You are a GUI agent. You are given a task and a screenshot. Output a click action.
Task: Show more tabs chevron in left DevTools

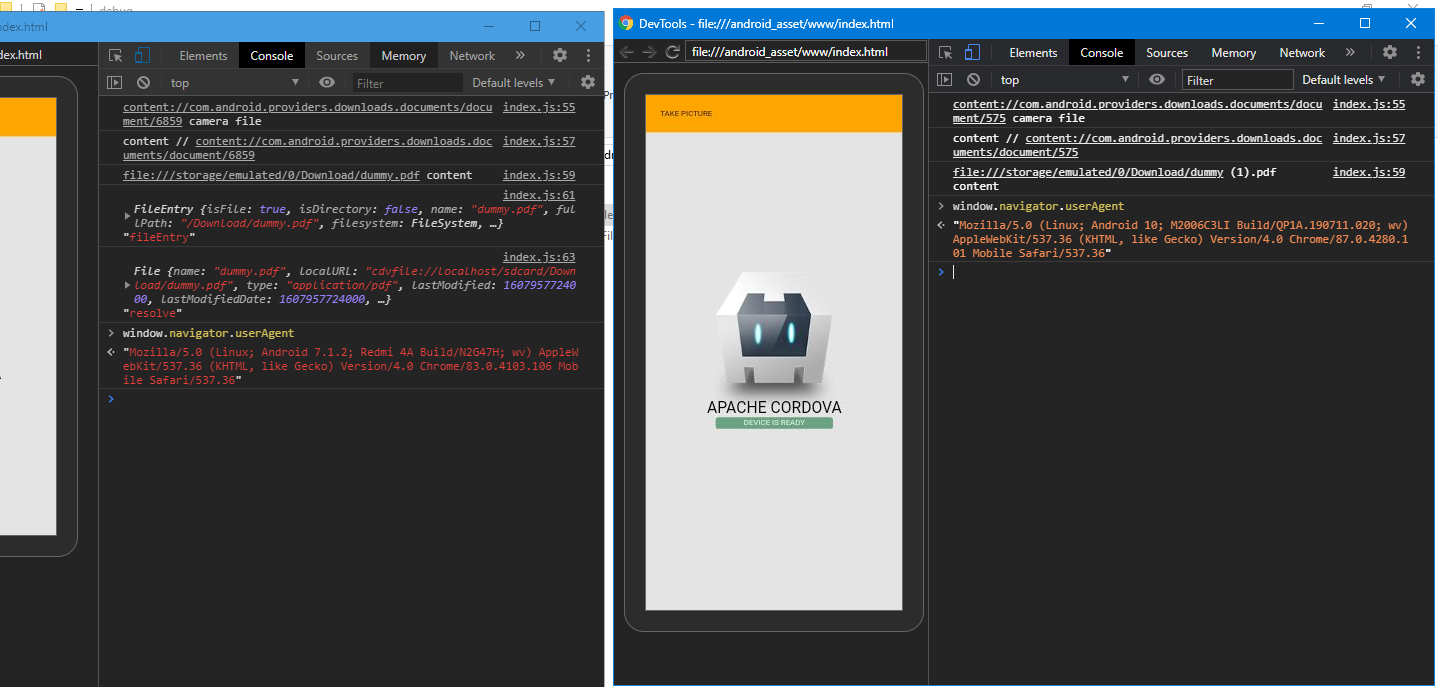[520, 56]
